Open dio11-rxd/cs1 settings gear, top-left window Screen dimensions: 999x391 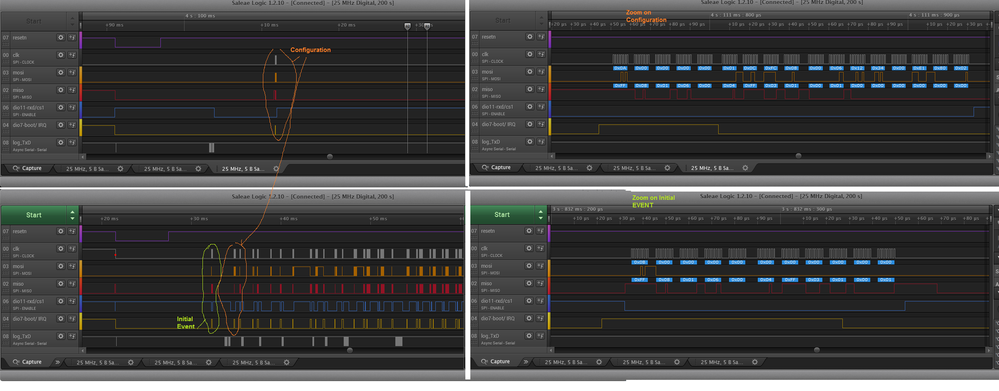pos(61,108)
